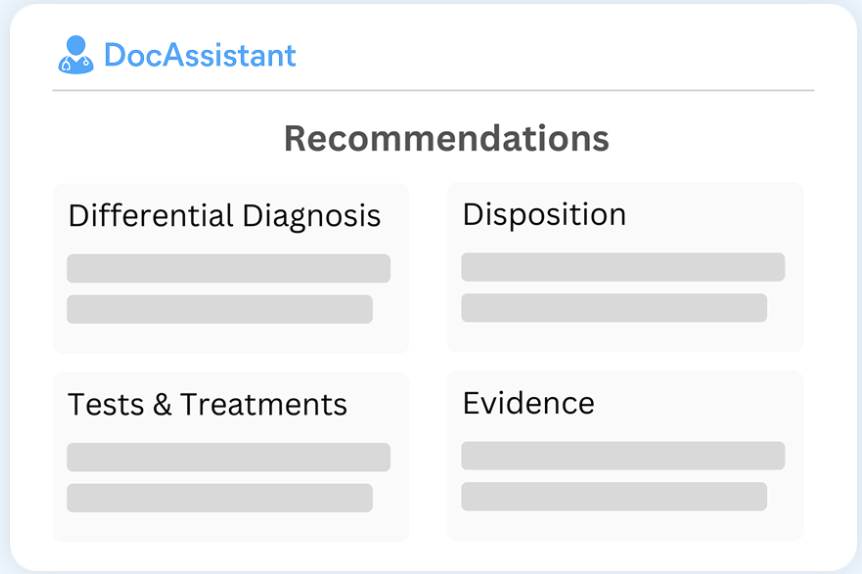Click empty bottom area of Differential Diagnosis card
Image resolution: width=862 pixels, height=574 pixels.
[x=230, y=338]
